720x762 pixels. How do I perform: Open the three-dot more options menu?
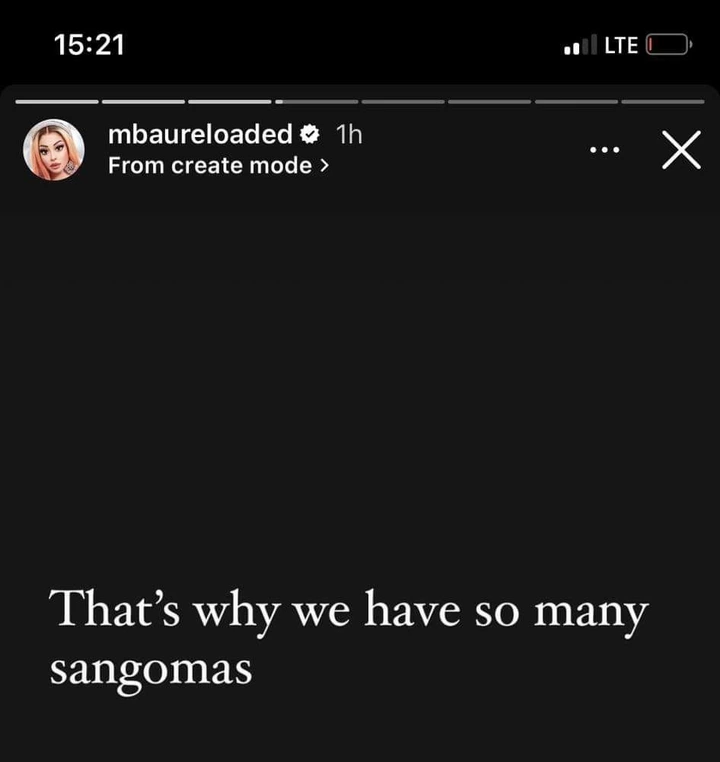tap(604, 150)
